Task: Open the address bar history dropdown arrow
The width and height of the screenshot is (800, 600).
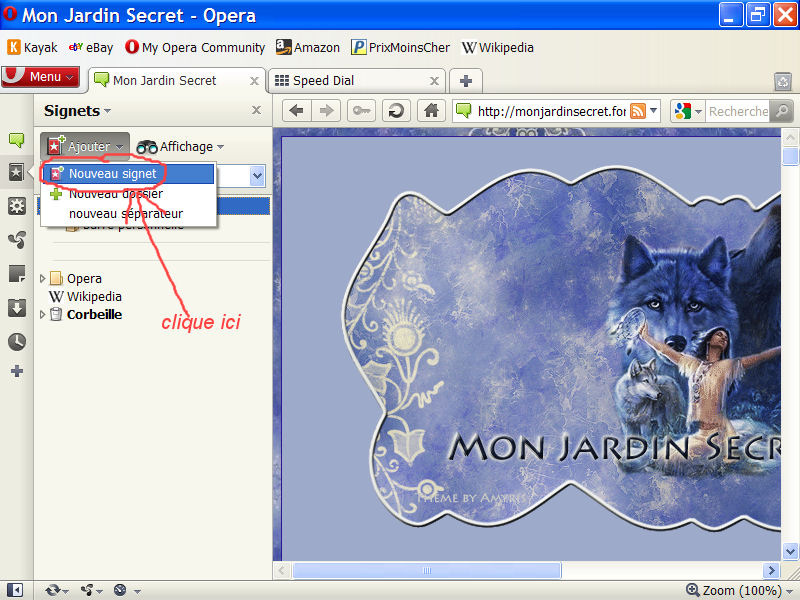Action: point(654,110)
